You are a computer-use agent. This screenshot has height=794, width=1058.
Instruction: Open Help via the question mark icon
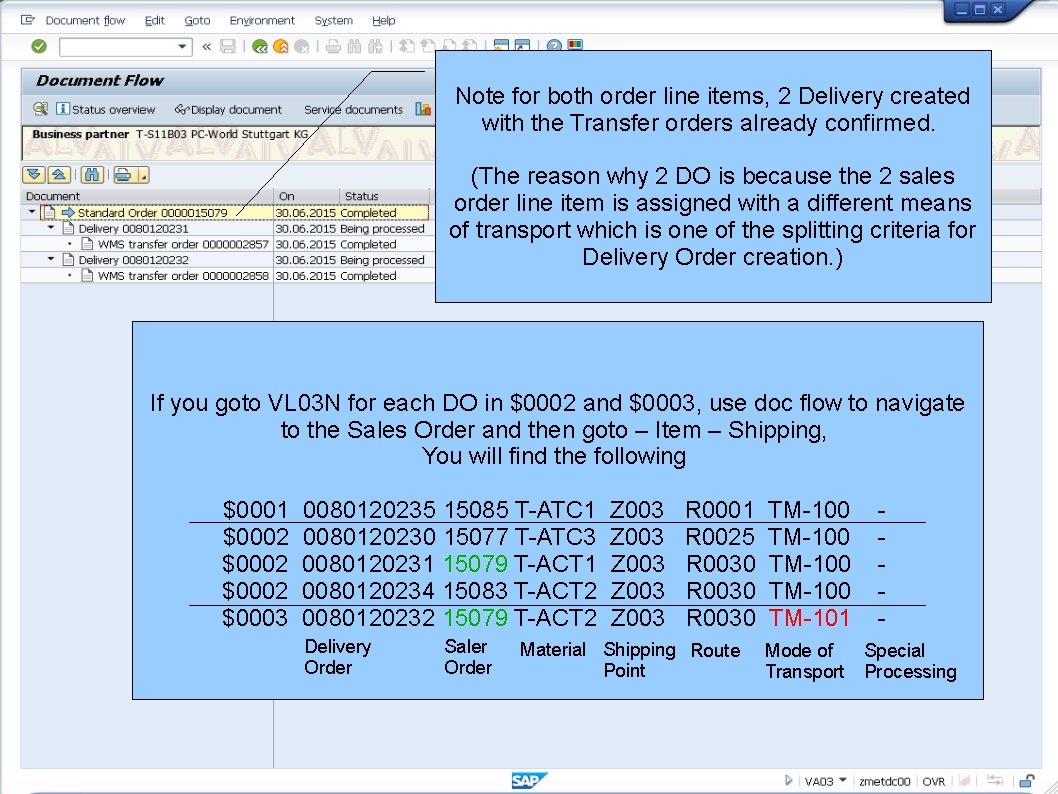(553, 46)
